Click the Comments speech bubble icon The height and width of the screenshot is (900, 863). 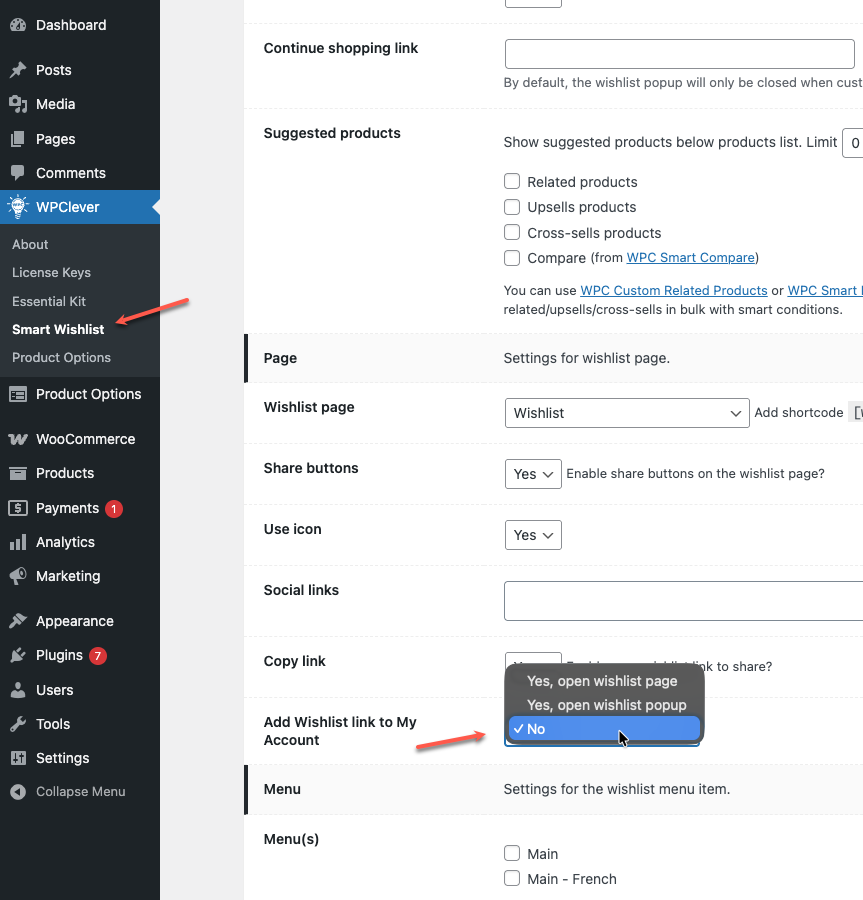[18, 173]
